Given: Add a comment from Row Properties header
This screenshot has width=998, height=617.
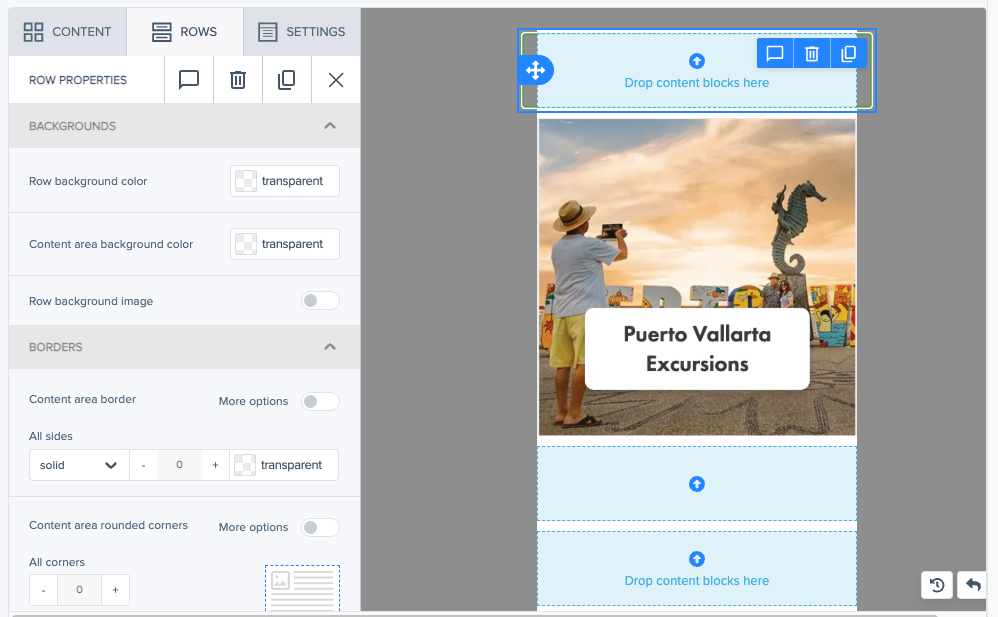Looking at the screenshot, I should [x=189, y=80].
